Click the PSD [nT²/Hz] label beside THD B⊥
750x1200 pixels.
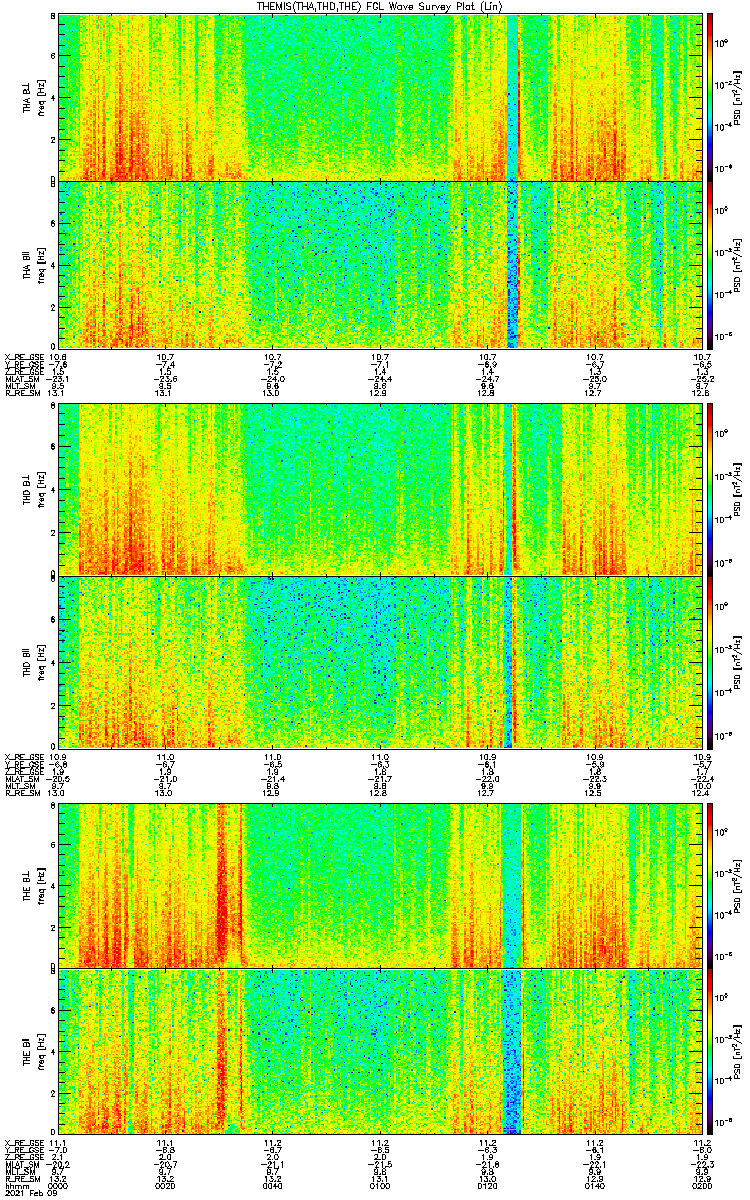(739, 490)
